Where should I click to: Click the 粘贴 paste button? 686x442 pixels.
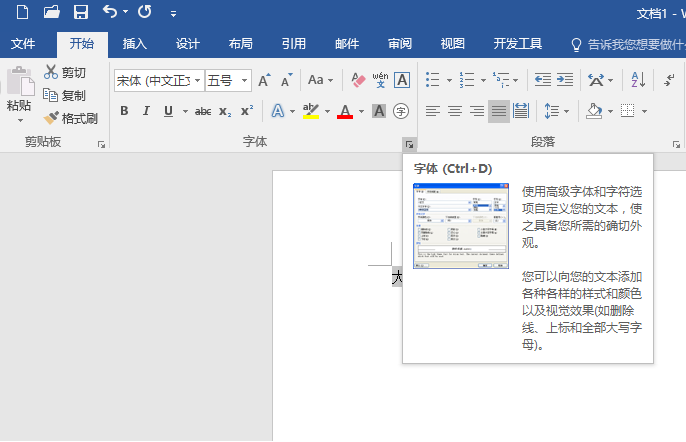(20, 88)
